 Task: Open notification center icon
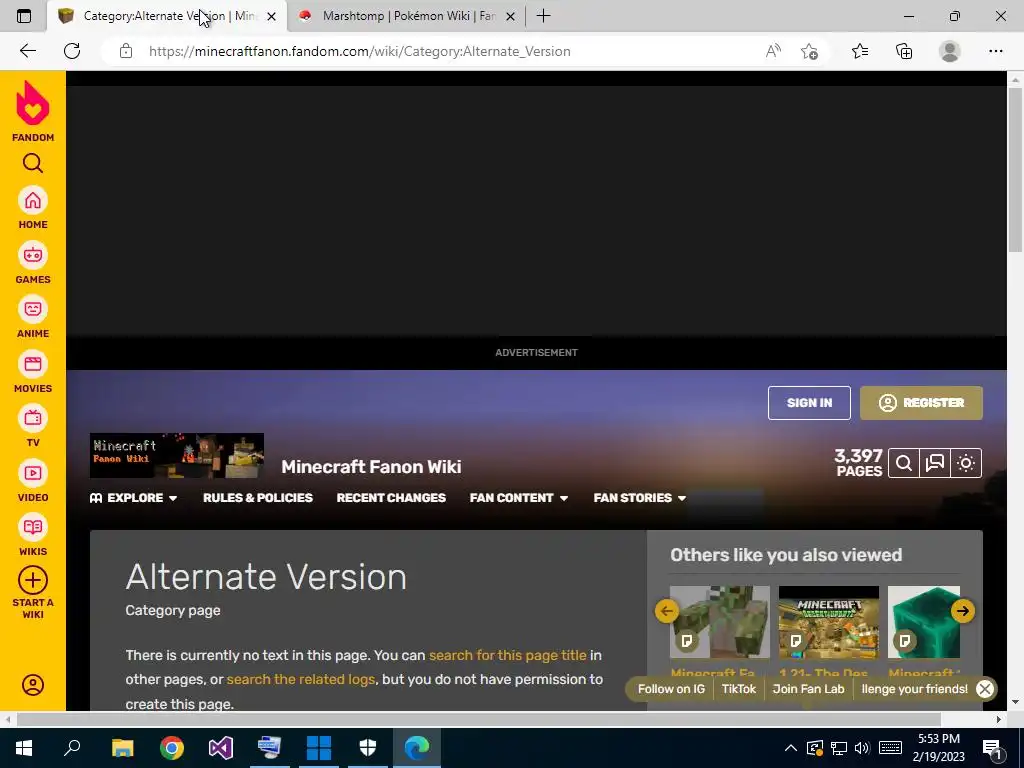click(992, 748)
